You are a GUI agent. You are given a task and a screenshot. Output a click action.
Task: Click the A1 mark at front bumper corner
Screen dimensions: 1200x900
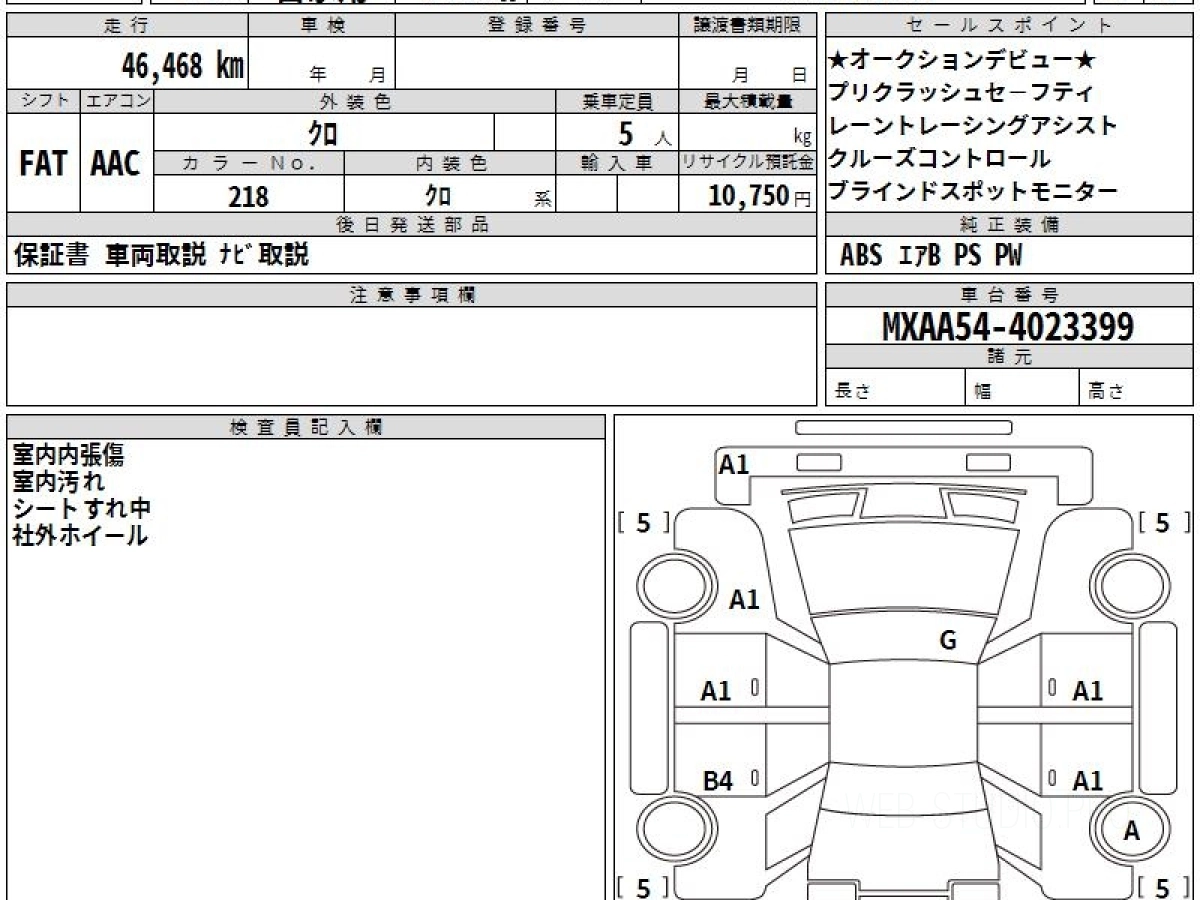click(x=734, y=464)
